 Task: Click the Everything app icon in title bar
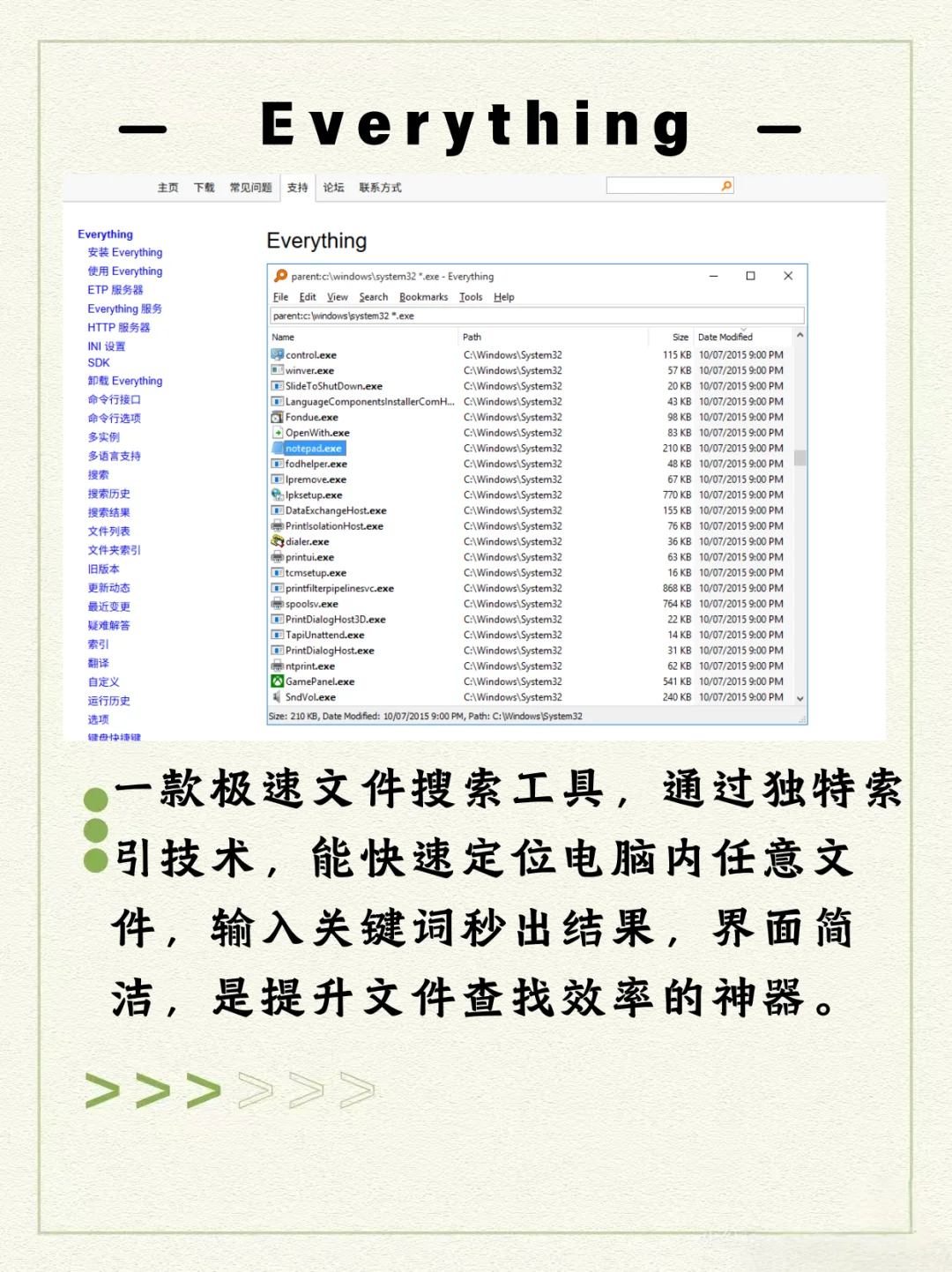point(280,276)
